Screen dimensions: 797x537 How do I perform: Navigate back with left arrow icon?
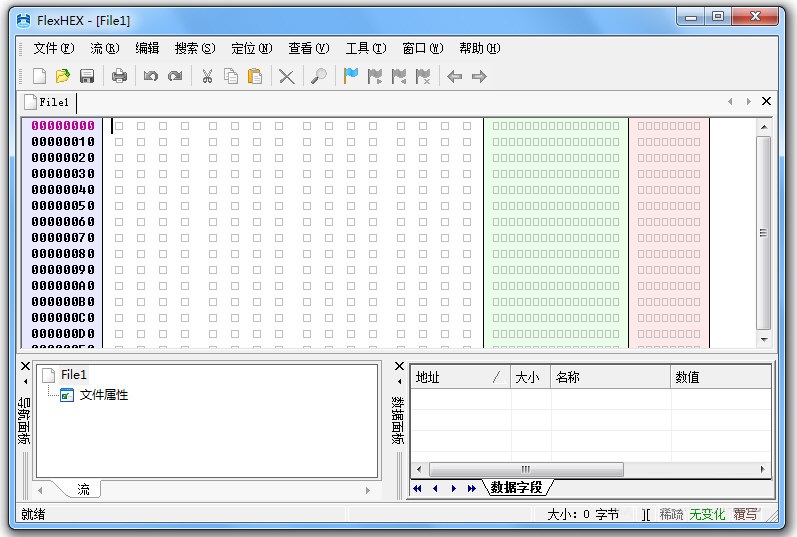[454, 76]
